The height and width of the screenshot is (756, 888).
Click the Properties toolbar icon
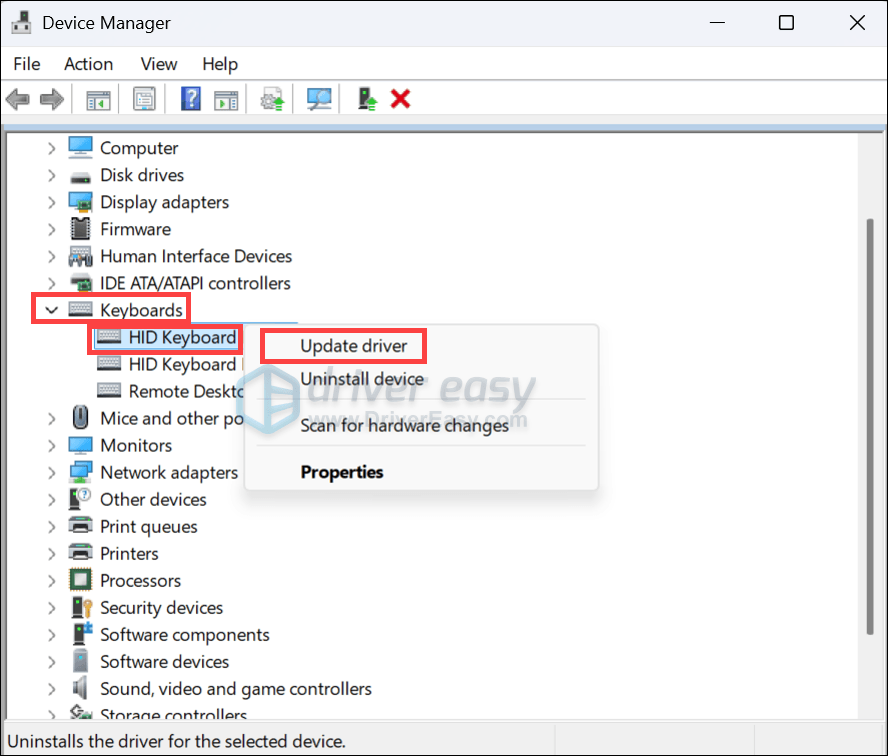tap(144, 99)
